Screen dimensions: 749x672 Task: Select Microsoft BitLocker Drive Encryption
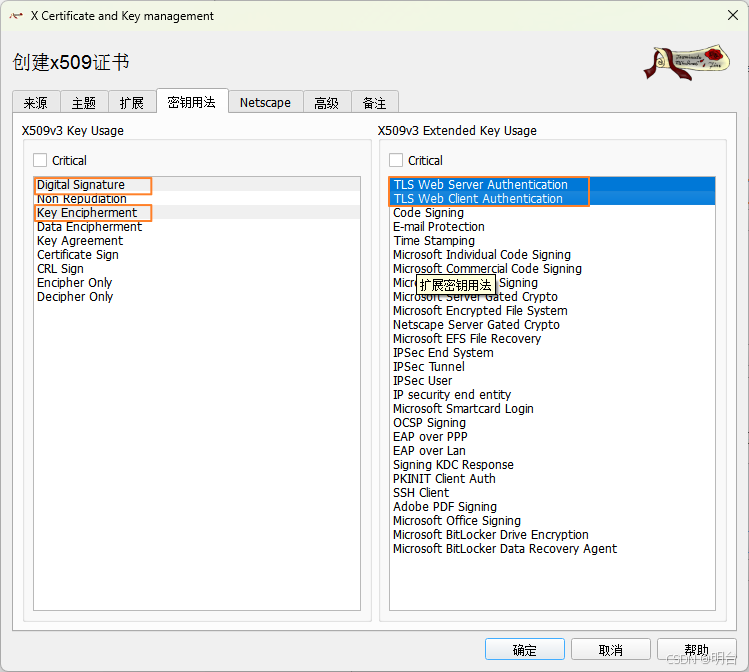coord(552,535)
